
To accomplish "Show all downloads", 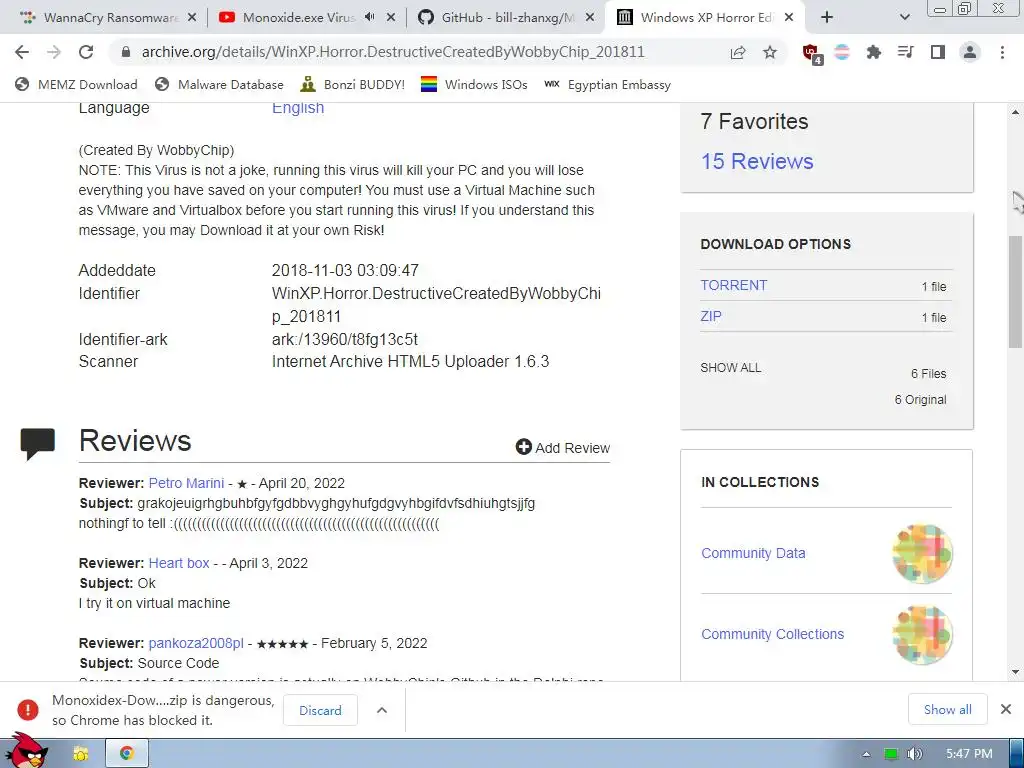I will 948,709.
